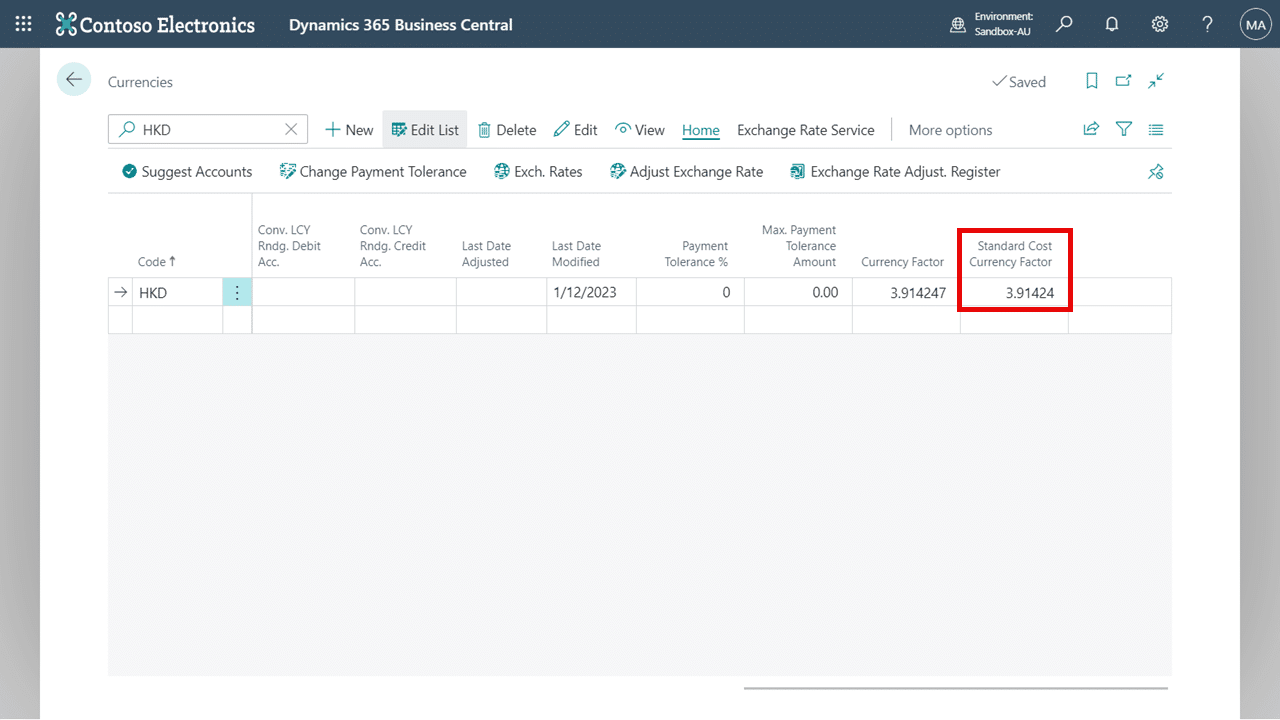Click the Currency Factor column header
The image size is (1280, 720).
coord(903,262)
